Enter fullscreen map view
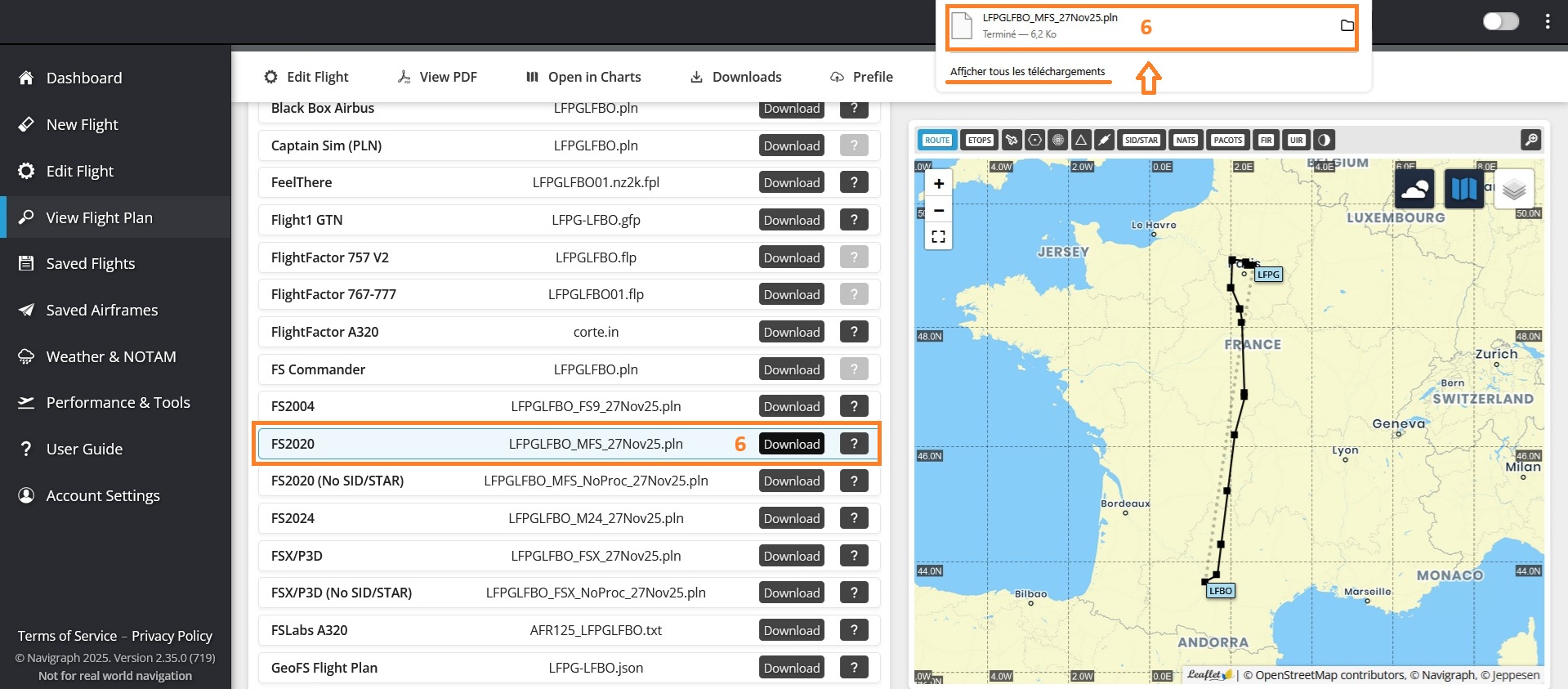 (939, 237)
